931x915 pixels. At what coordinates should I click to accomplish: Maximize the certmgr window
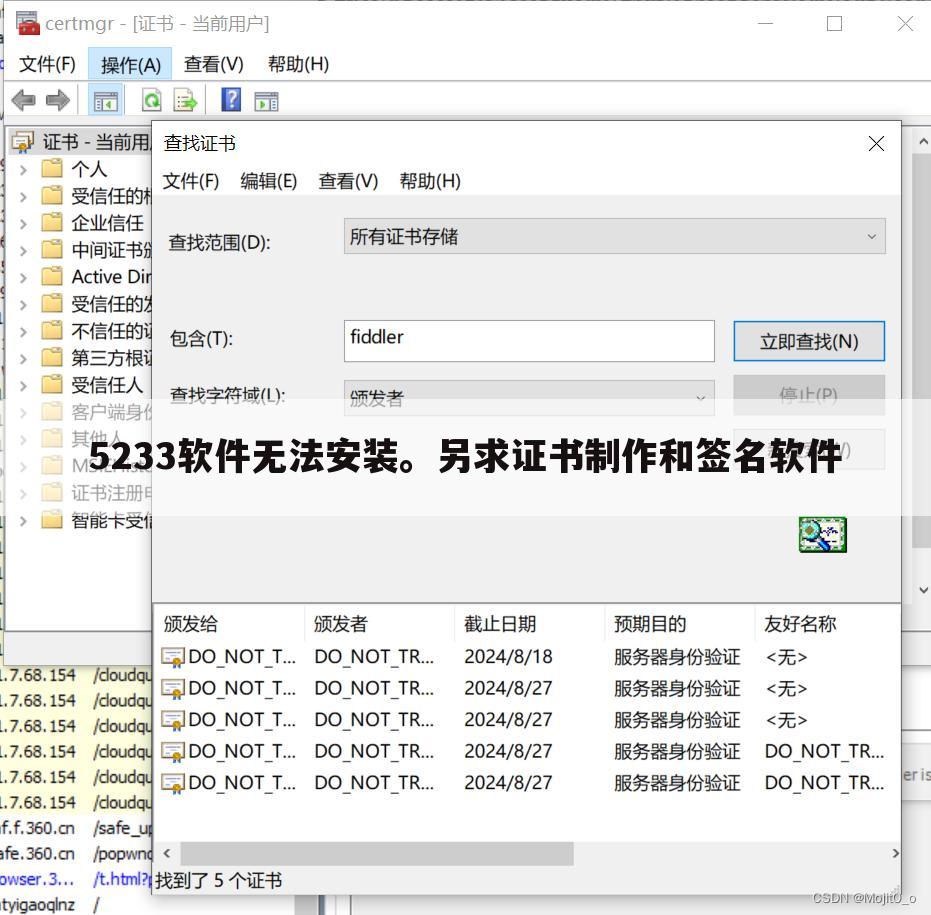click(834, 24)
